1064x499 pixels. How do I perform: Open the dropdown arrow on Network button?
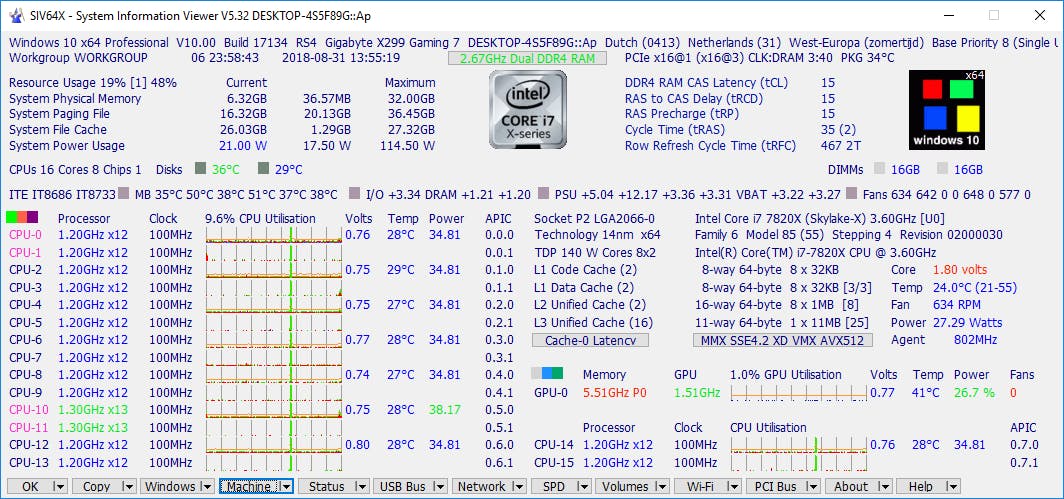pos(518,487)
